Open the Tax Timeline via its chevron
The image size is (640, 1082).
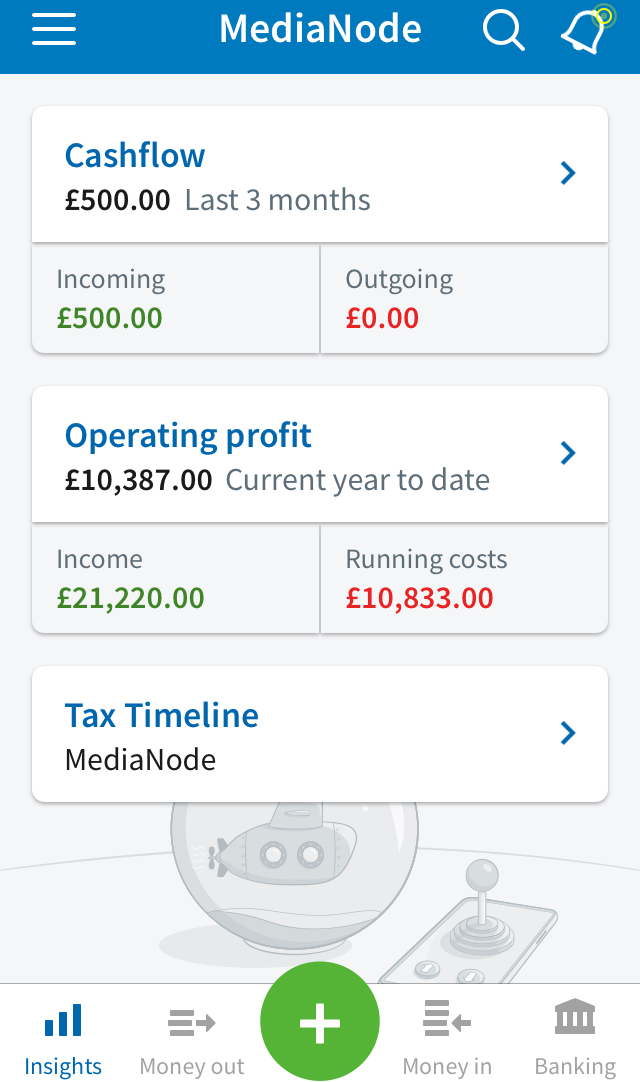567,733
